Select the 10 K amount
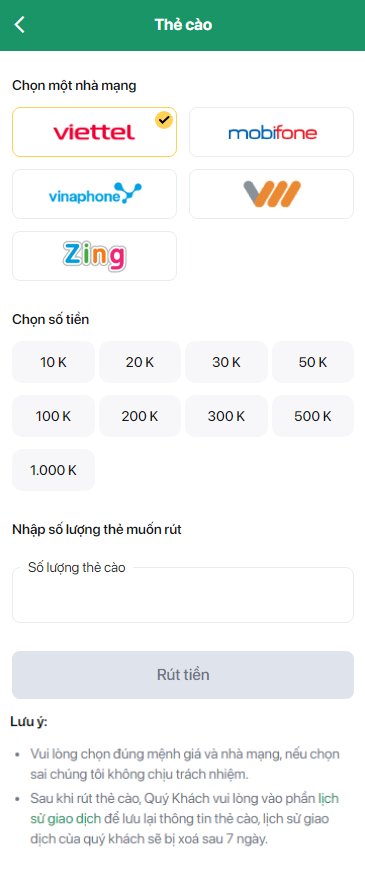The image size is (365, 896). (54, 362)
